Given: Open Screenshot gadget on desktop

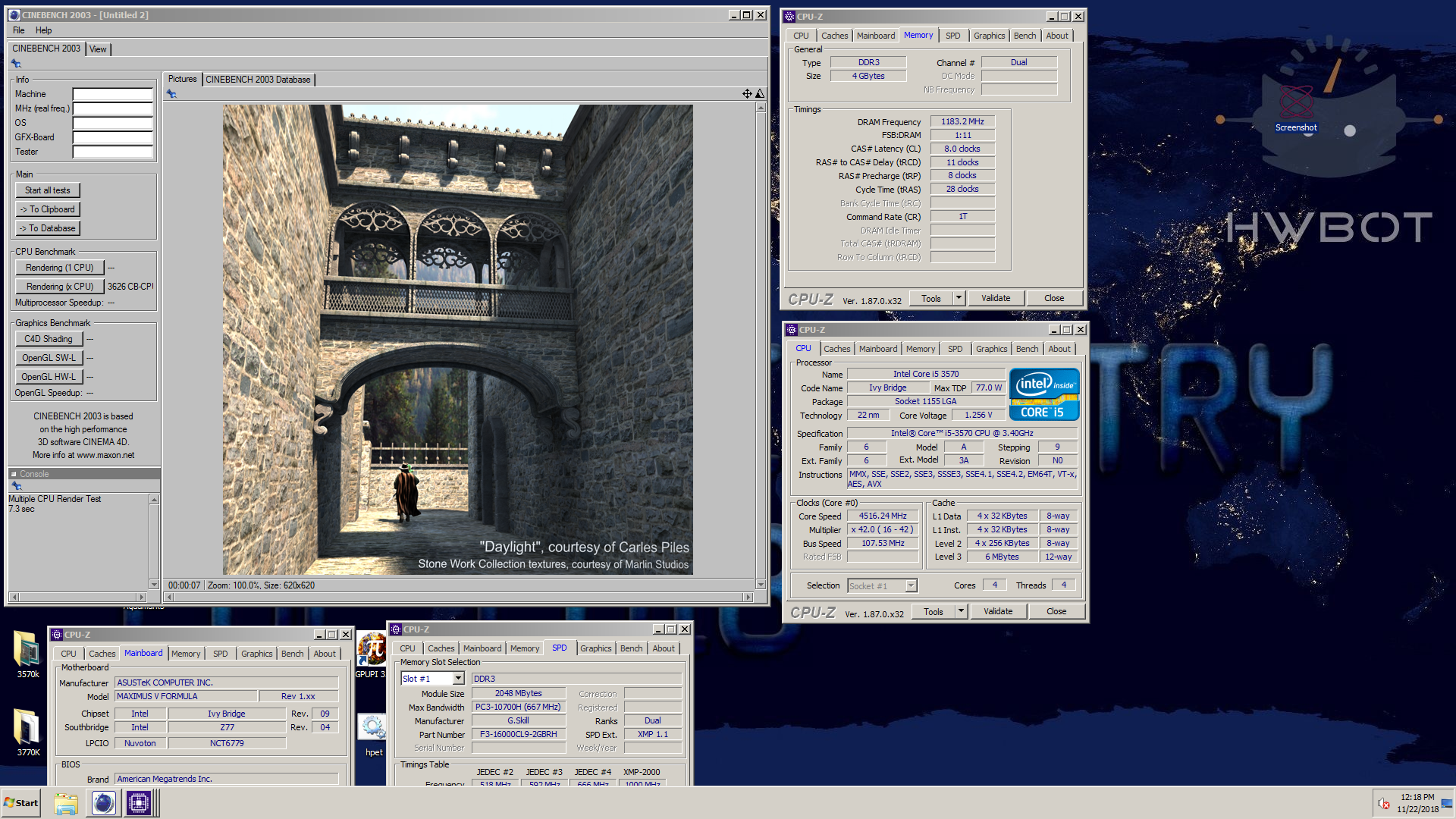Looking at the screenshot, I should (1296, 108).
